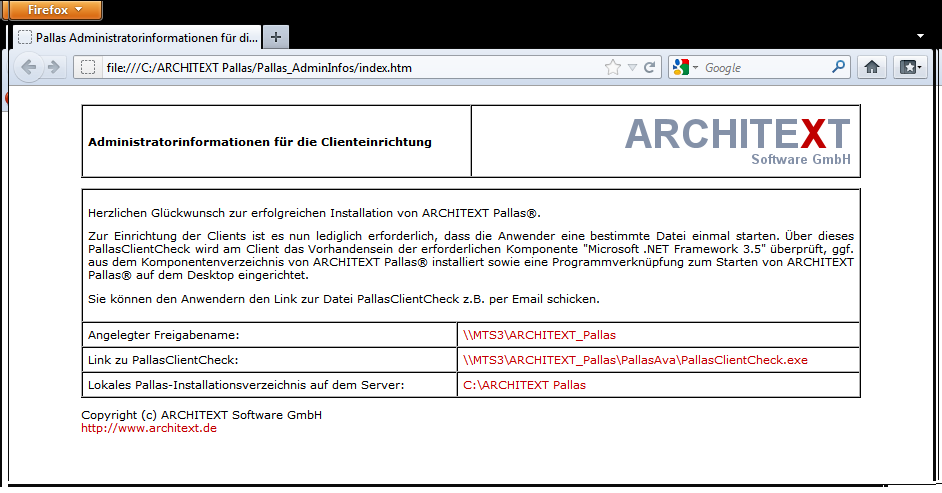This screenshot has height=493, width=942.
Task: Open the http://www.architext.de link
Action: pyautogui.click(x=149, y=428)
